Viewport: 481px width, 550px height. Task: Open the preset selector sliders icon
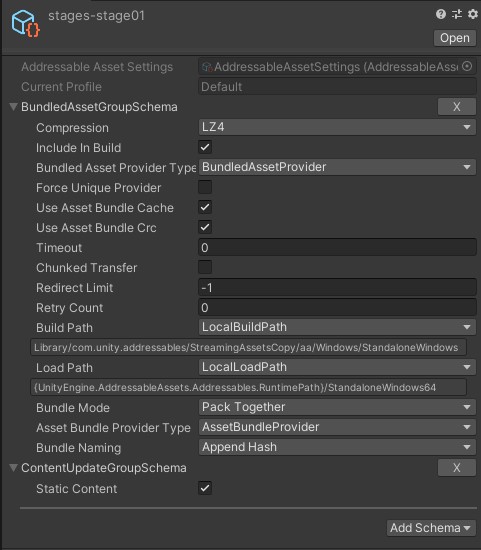(x=457, y=14)
